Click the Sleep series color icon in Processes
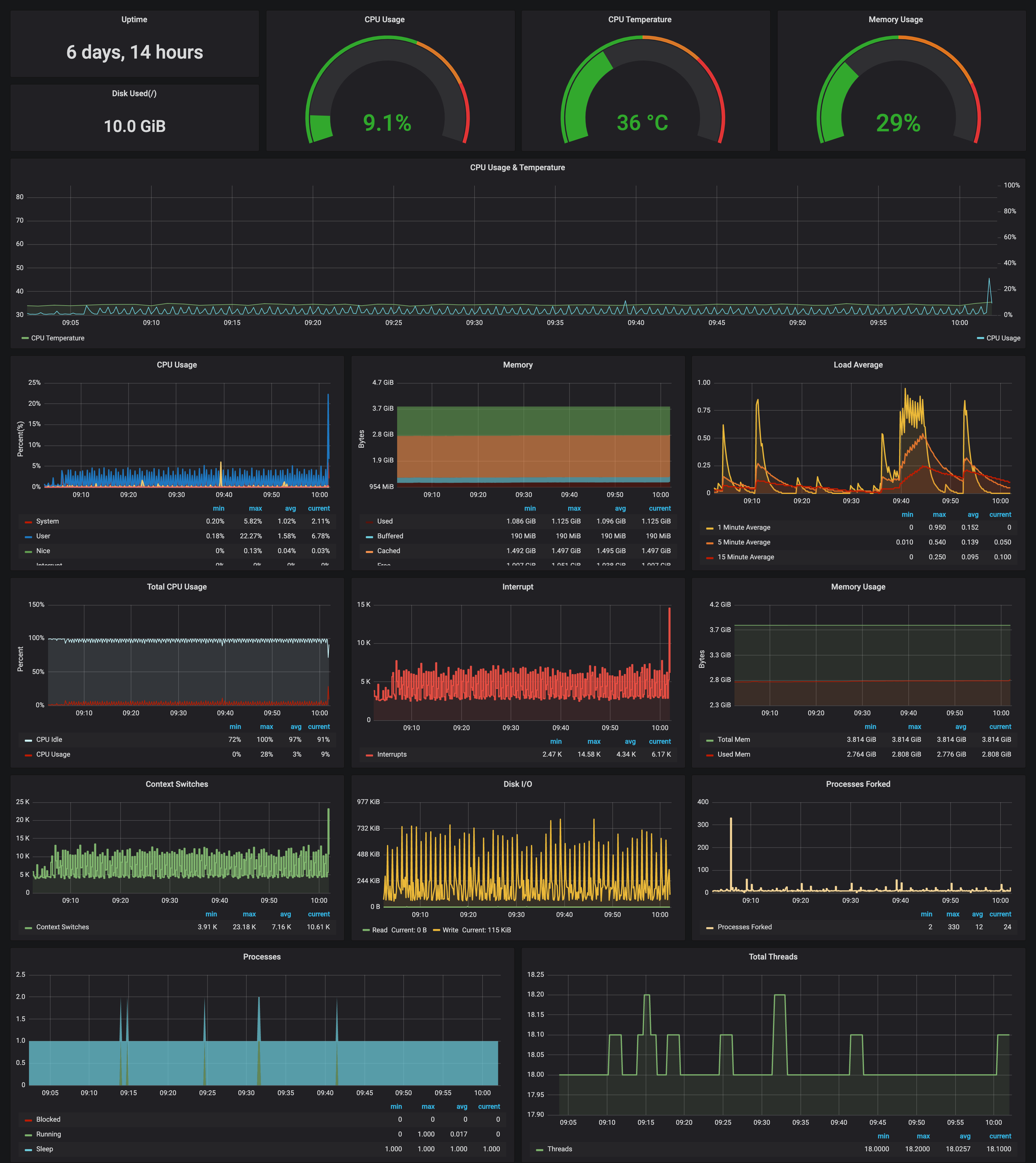 coord(28,1149)
